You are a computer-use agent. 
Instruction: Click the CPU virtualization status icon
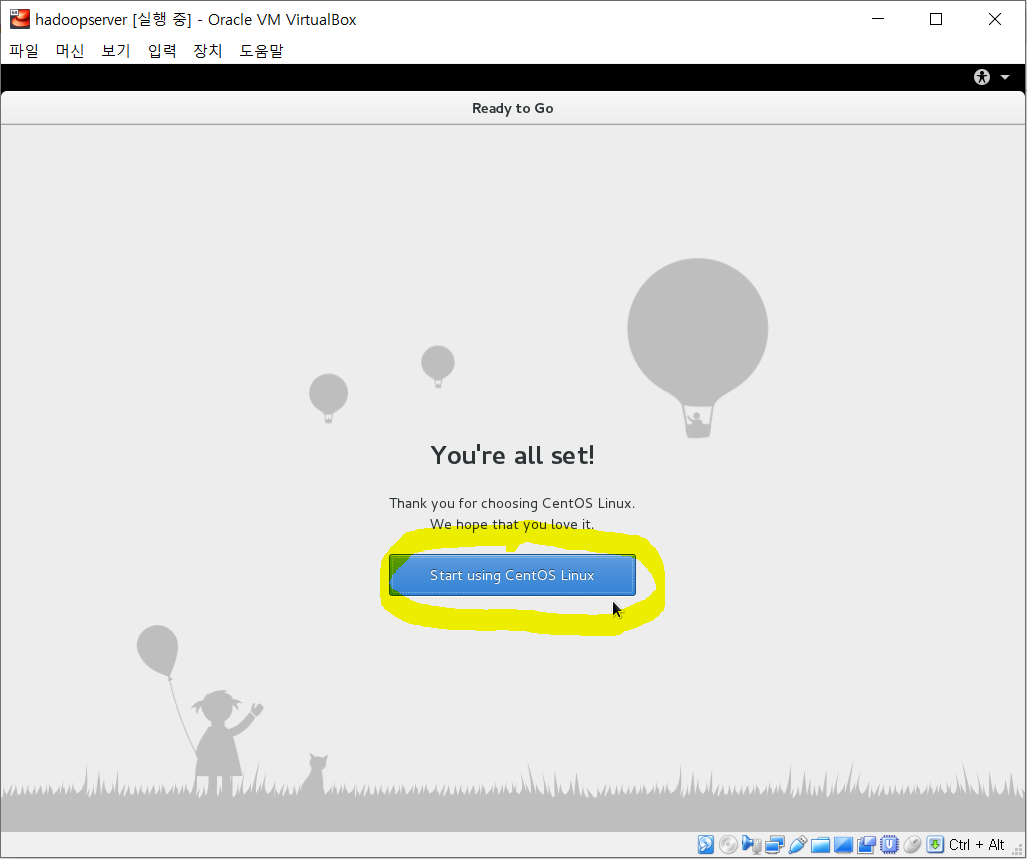pyautogui.click(x=889, y=845)
